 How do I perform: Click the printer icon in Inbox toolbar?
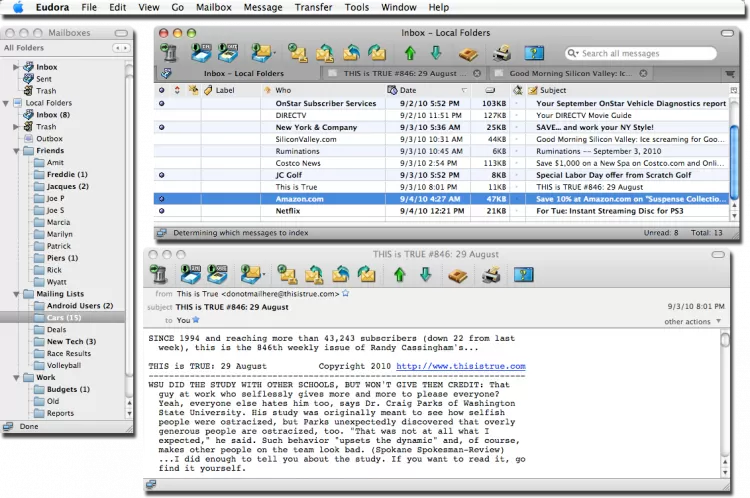tap(502, 53)
